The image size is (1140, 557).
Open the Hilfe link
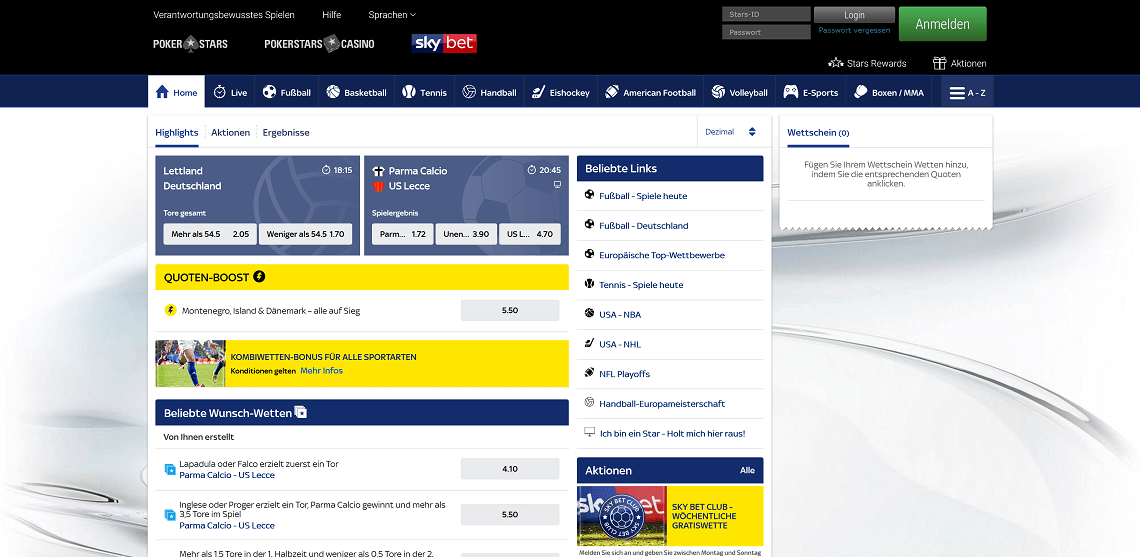click(332, 15)
